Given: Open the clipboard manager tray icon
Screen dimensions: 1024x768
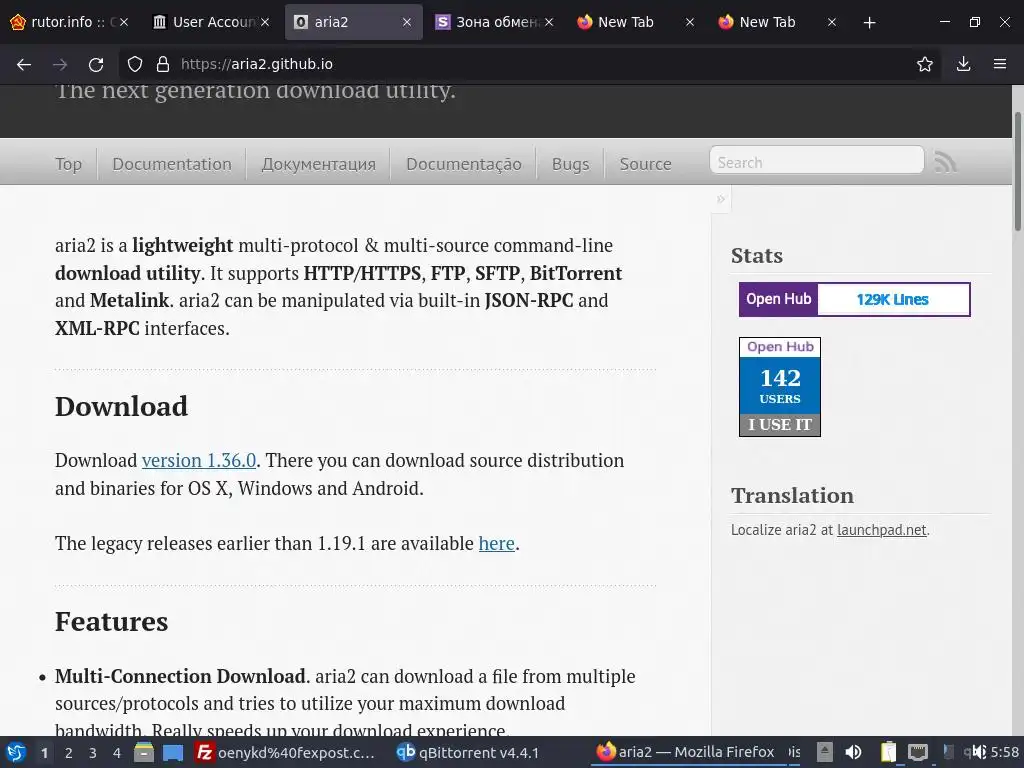Looking at the screenshot, I should click(x=888, y=753).
